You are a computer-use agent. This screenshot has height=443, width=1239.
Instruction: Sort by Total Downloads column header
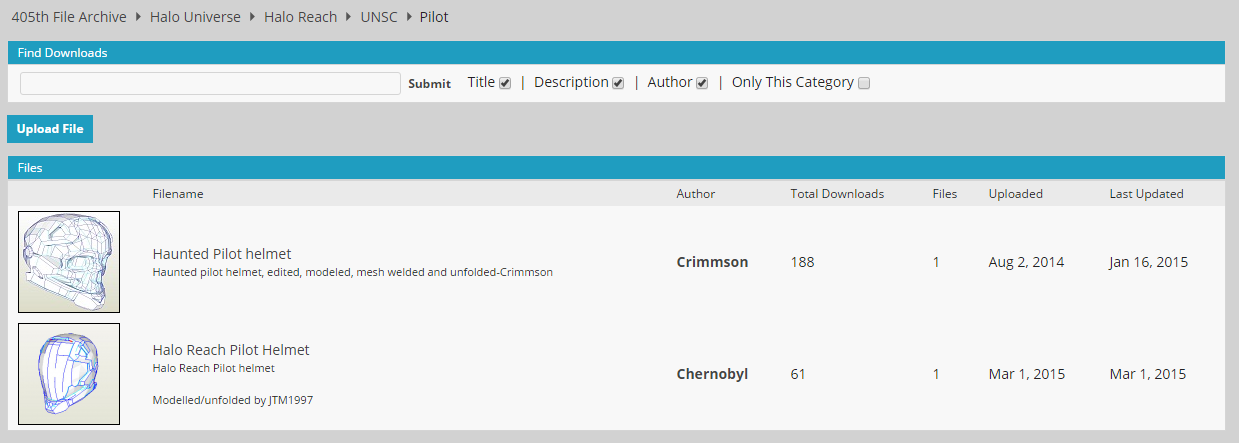[x=837, y=194]
